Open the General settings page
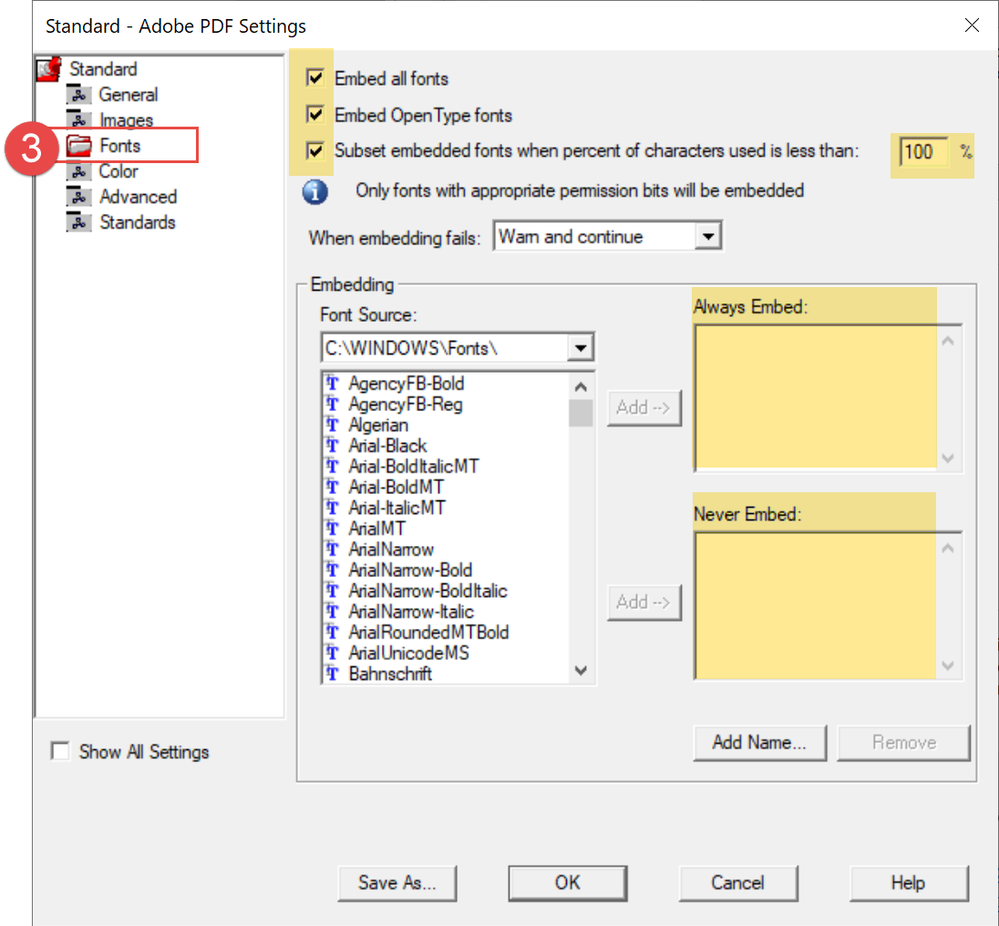The image size is (999, 926). point(128,95)
